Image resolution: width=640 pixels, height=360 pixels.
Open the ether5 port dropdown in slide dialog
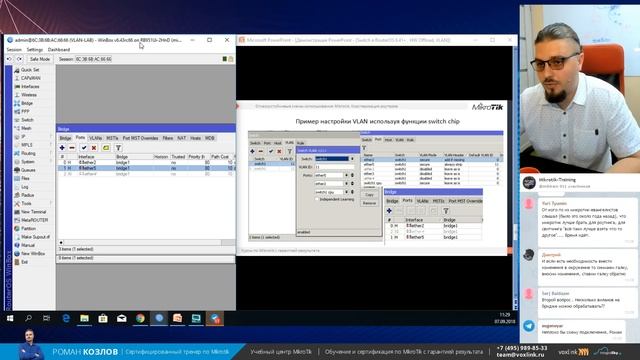point(347,175)
